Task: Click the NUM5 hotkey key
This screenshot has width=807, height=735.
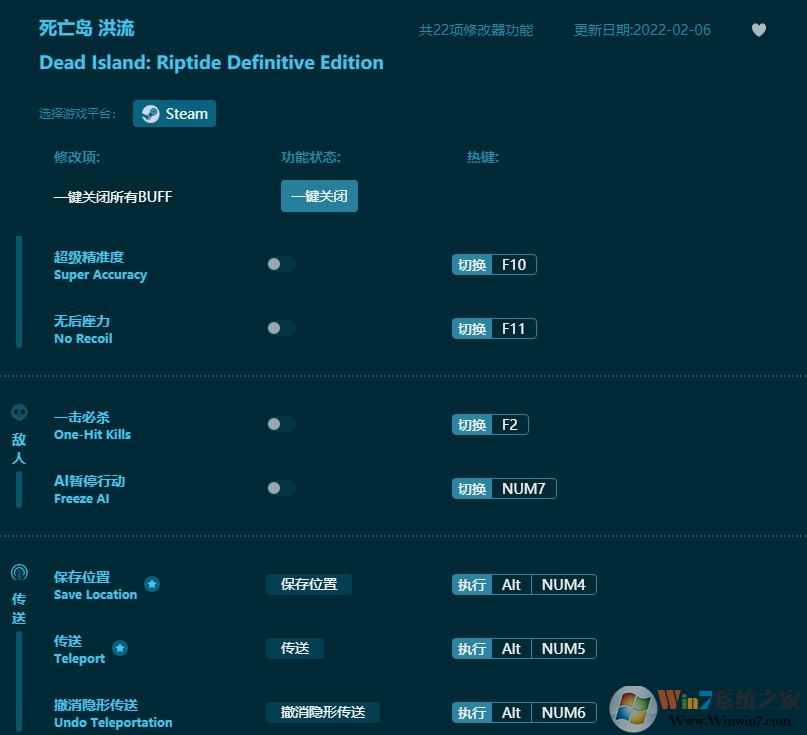Action: pos(564,649)
